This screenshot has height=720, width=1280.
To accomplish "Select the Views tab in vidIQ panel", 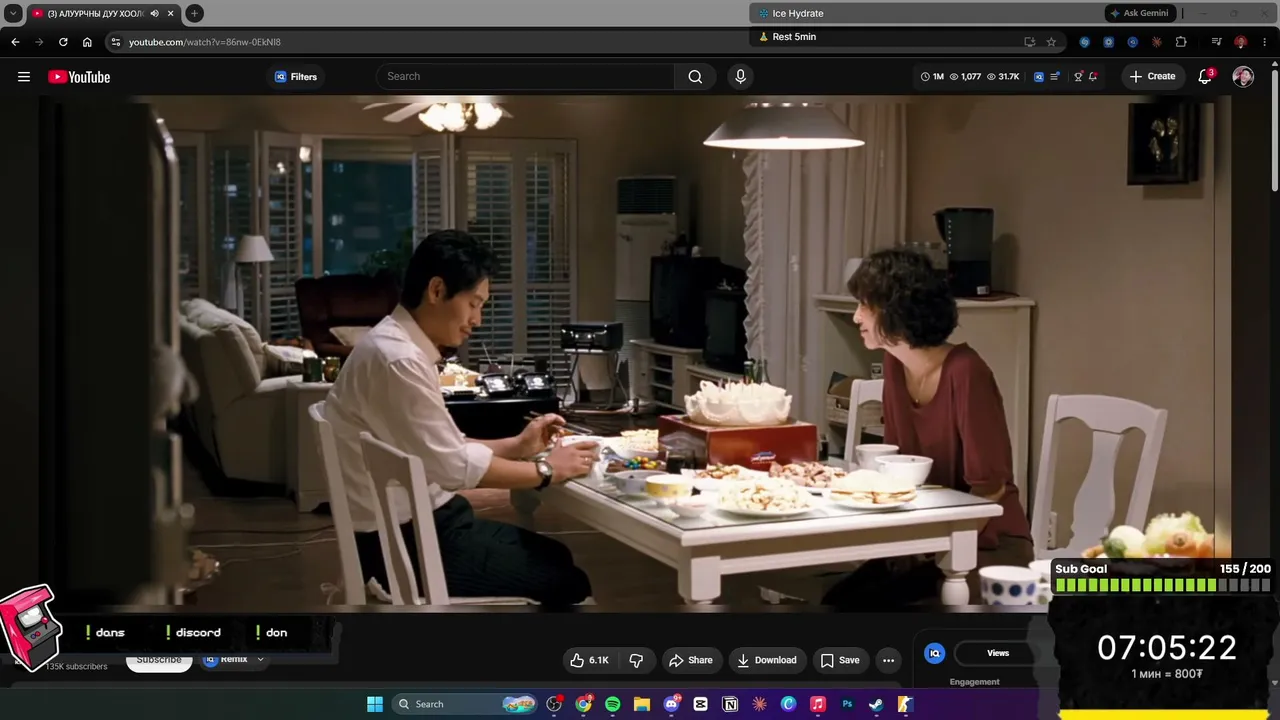I will pos(998,653).
